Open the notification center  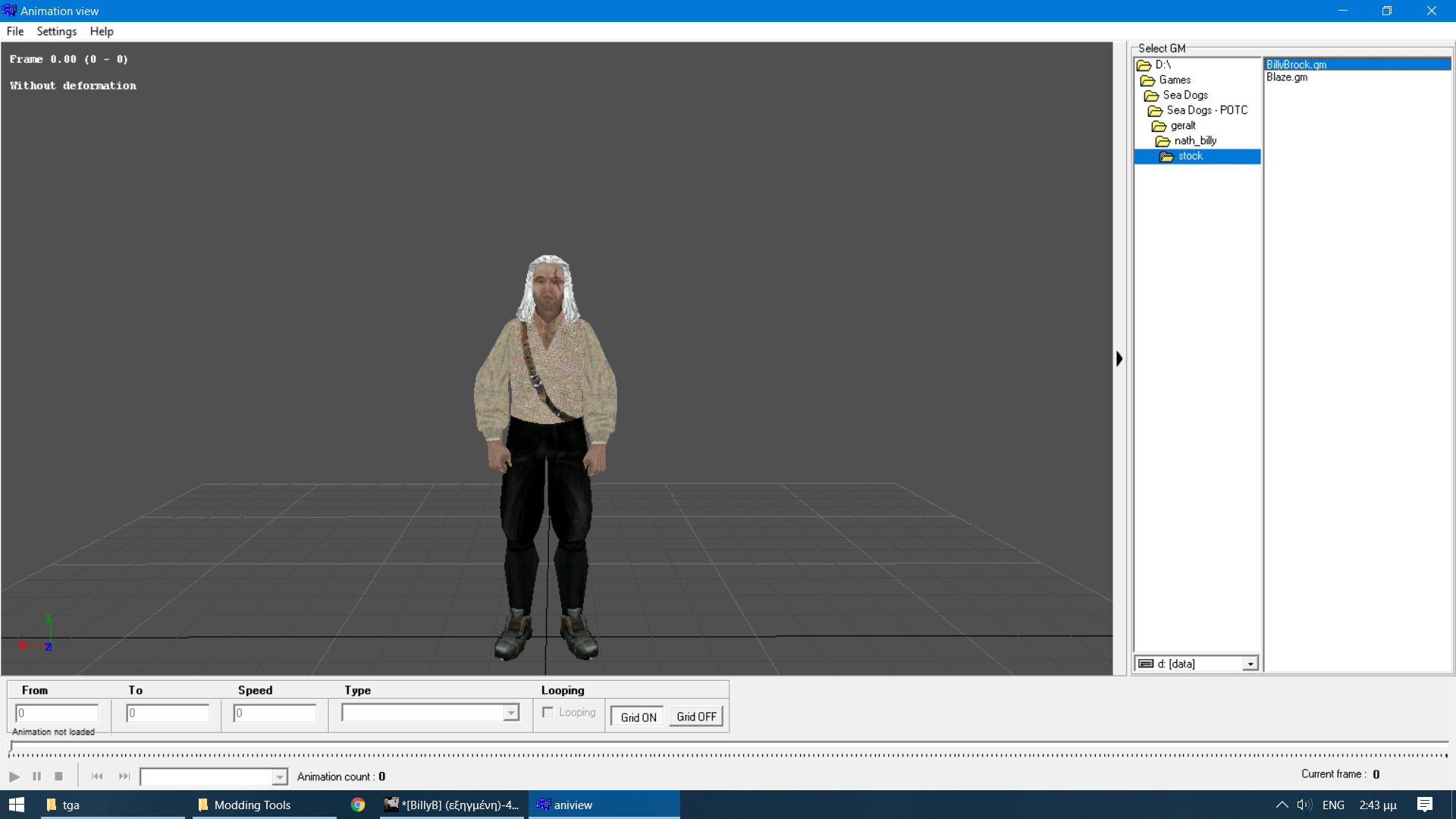pyautogui.click(x=1425, y=805)
